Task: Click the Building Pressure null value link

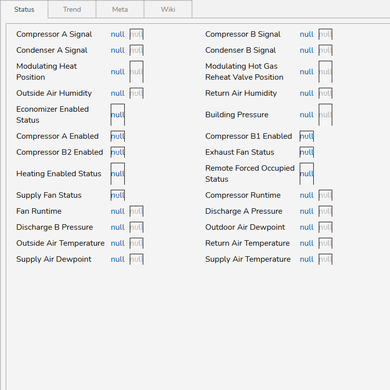Action: tap(307, 115)
